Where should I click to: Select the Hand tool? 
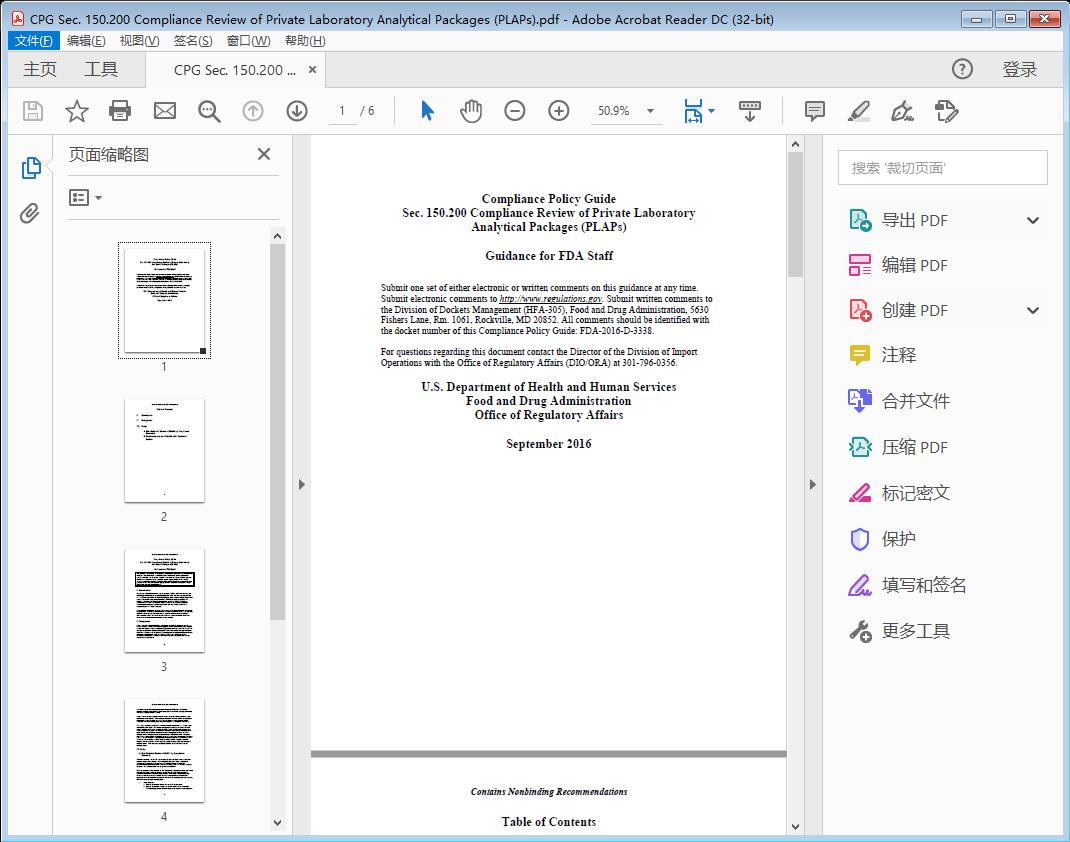pyautogui.click(x=469, y=111)
